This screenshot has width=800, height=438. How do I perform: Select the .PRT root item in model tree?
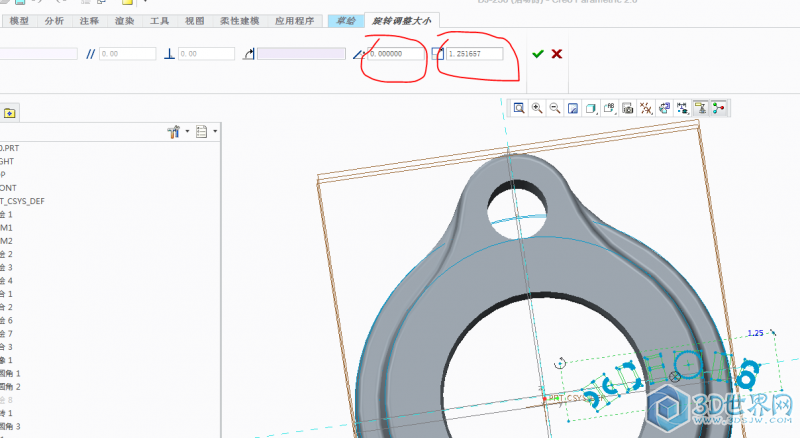(x=10, y=148)
